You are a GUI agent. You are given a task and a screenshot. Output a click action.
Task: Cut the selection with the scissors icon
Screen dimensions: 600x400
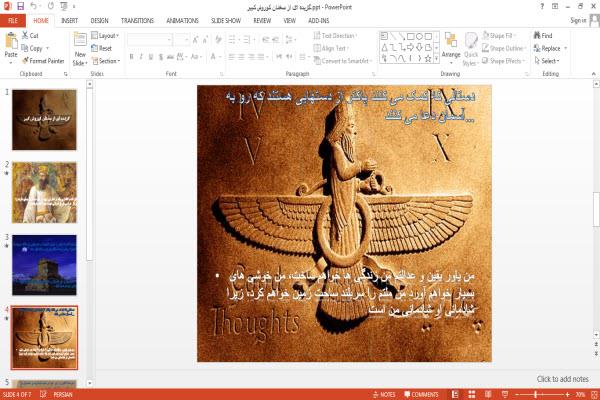point(26,36)
